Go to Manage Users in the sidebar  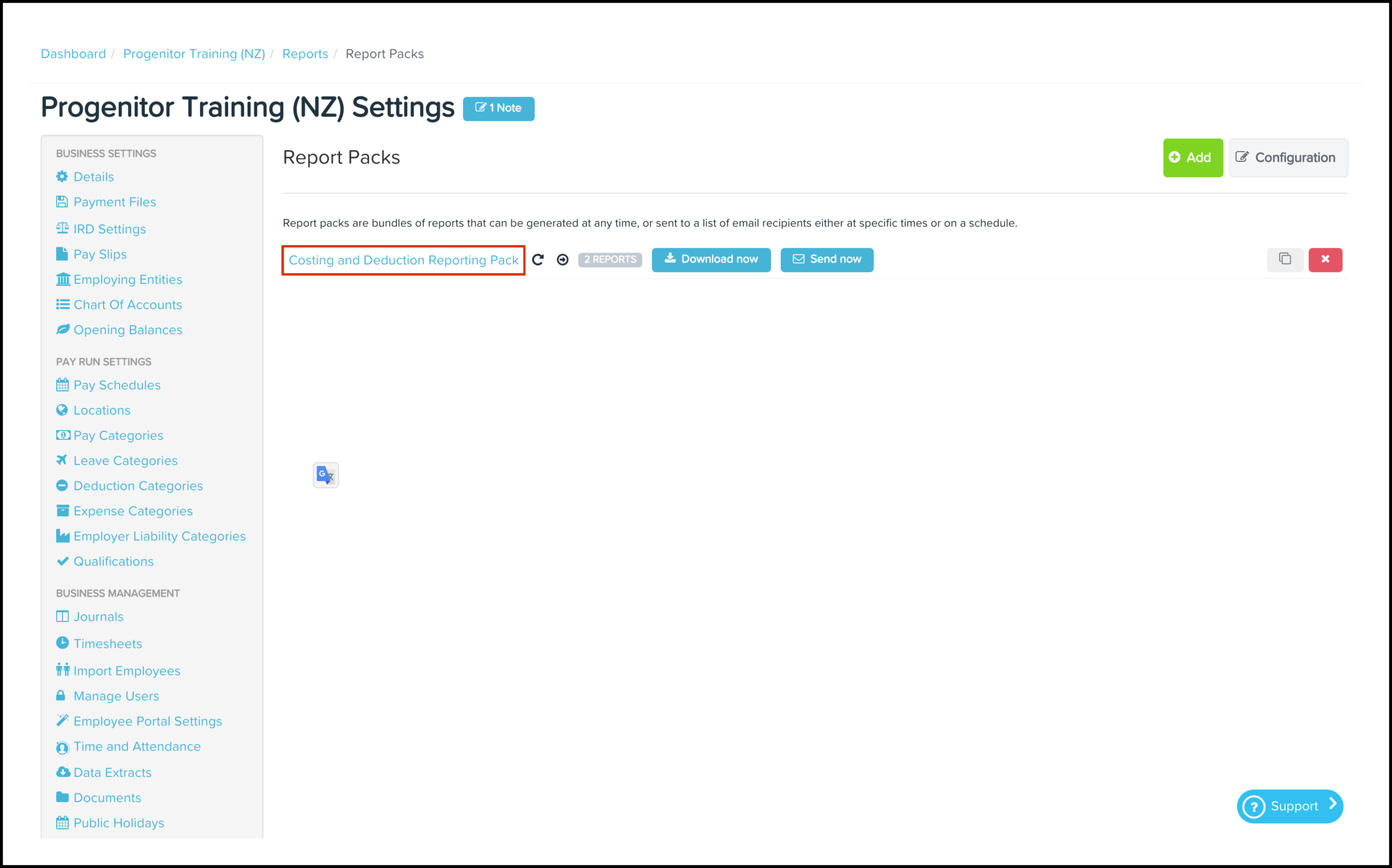tap(116, 697)
